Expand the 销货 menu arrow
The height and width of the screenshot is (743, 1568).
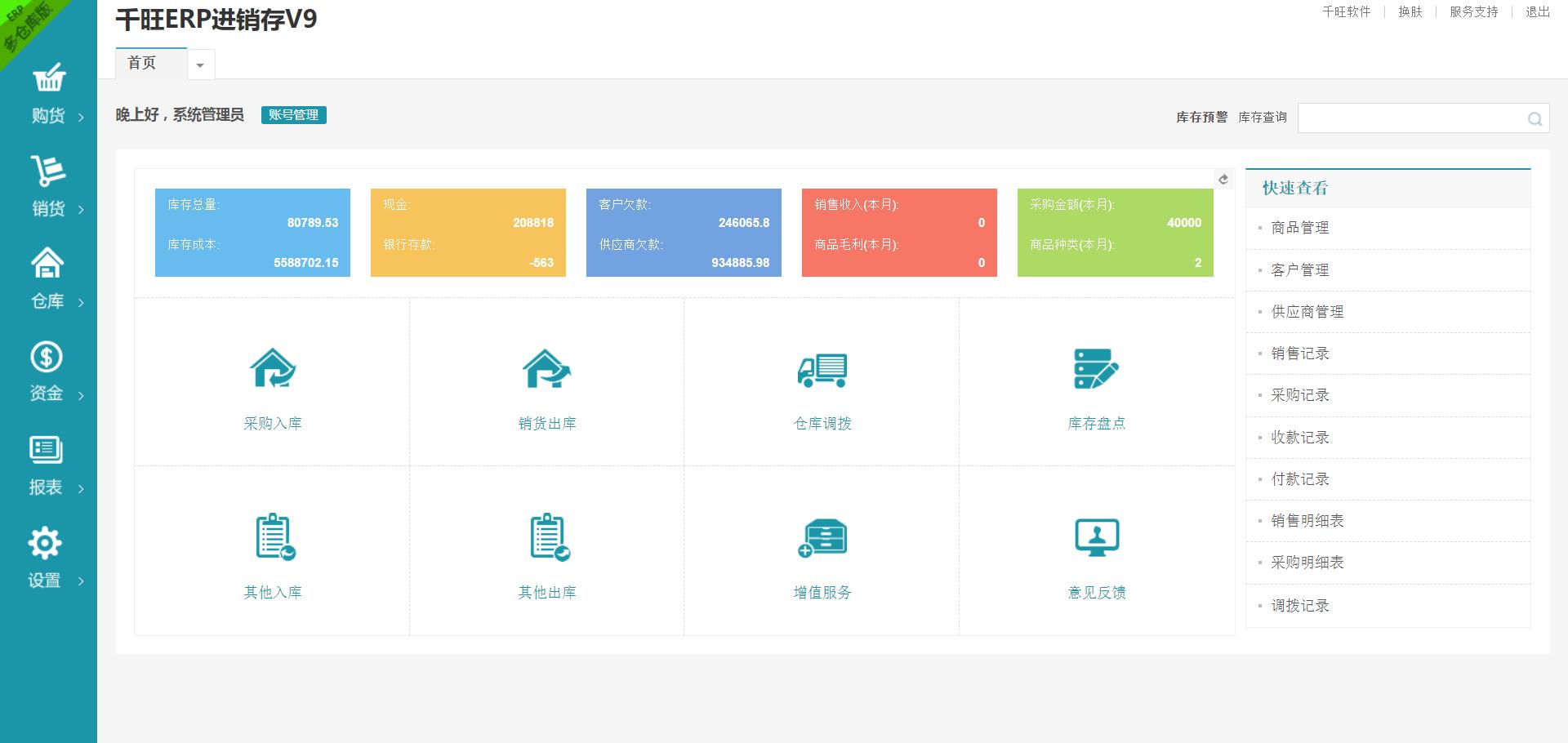tap(81, 210)
